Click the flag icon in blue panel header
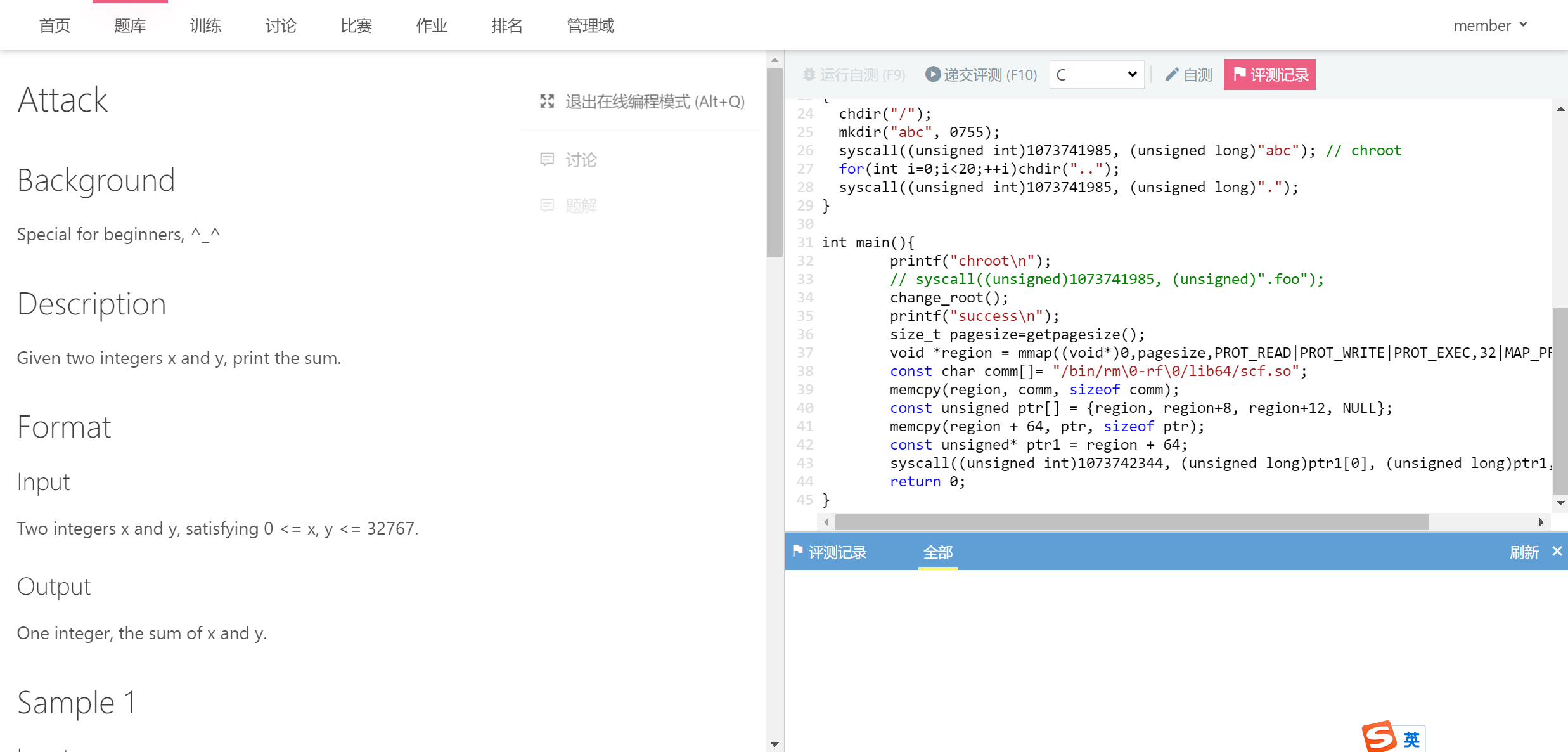Image resolution: width=1568 pixels, height=752 pixels. tap(798, 551)
